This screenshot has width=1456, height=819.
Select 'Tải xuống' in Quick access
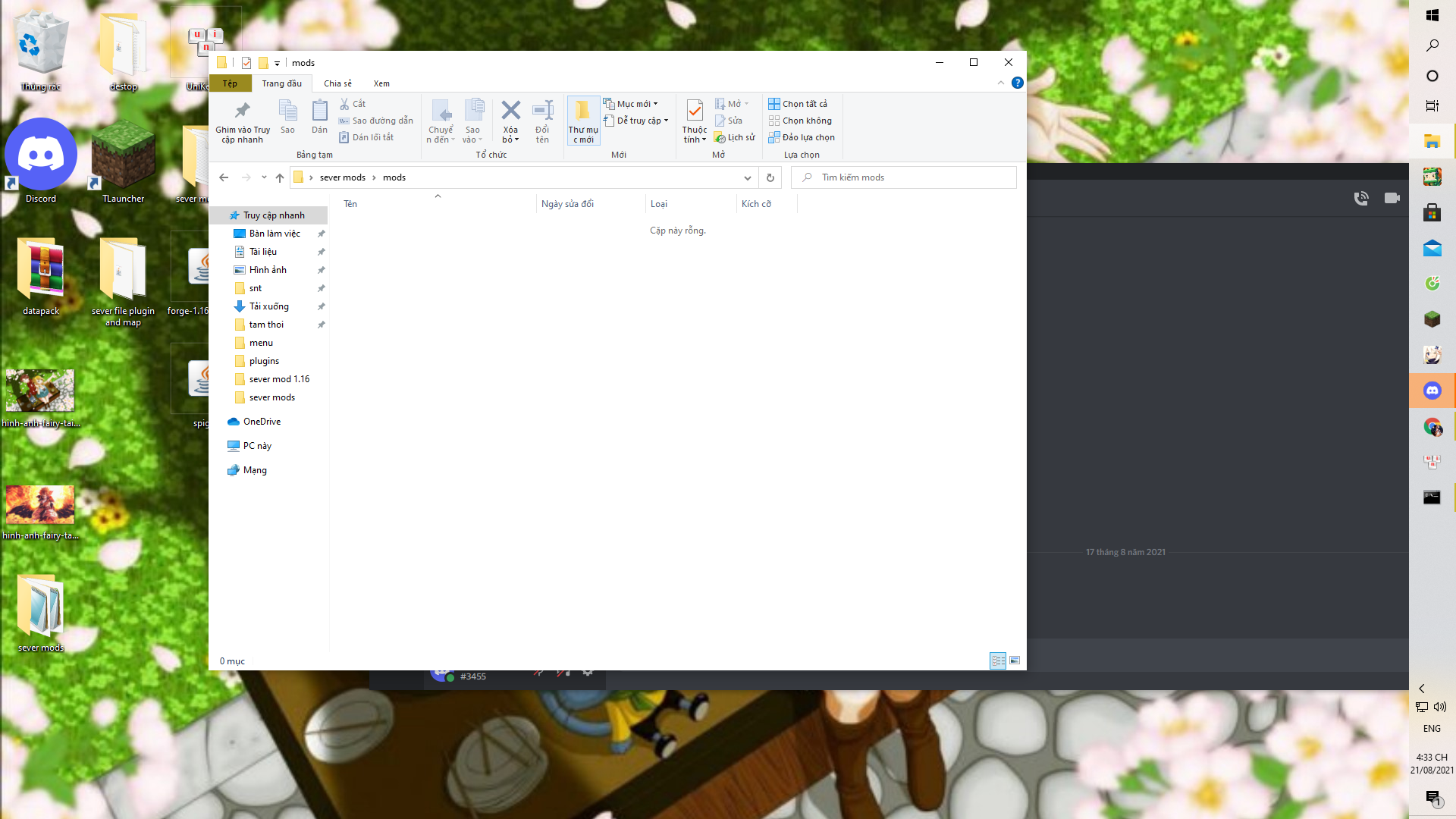pos(268,306)
